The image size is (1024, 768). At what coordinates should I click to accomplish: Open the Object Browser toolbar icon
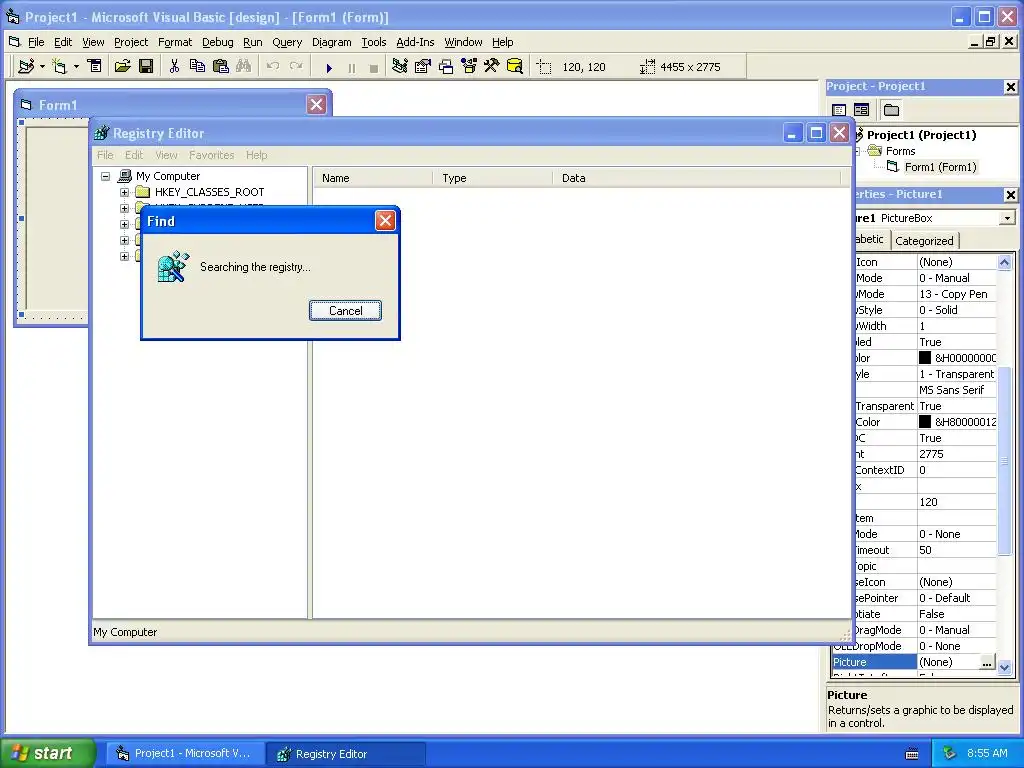(469, 66)
